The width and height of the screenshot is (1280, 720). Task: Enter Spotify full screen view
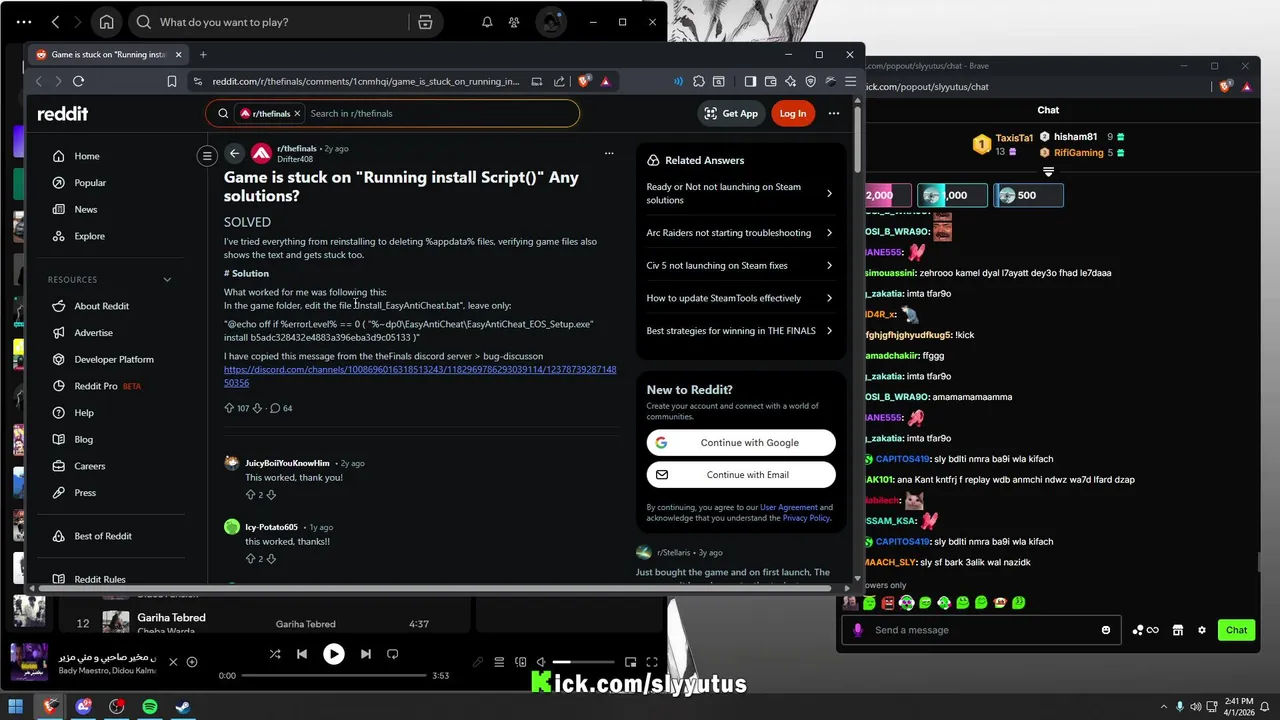click(652, 662)
